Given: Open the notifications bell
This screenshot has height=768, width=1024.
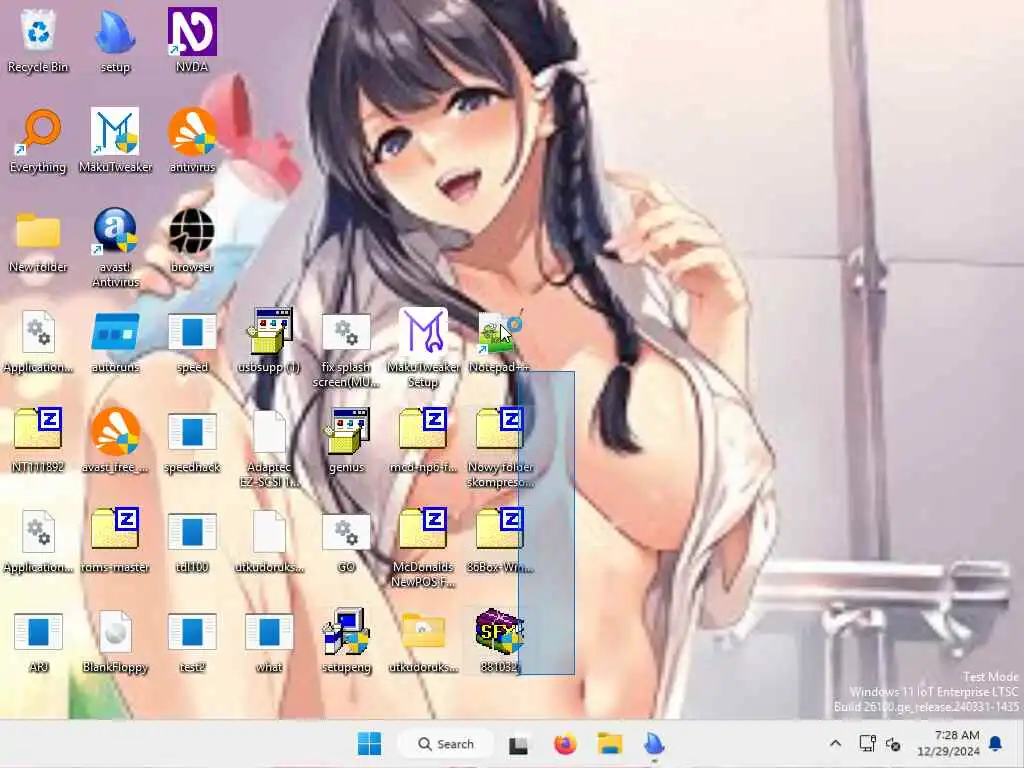Looking at the screenshot, I should pyautogui.click(x=996, y=743).
